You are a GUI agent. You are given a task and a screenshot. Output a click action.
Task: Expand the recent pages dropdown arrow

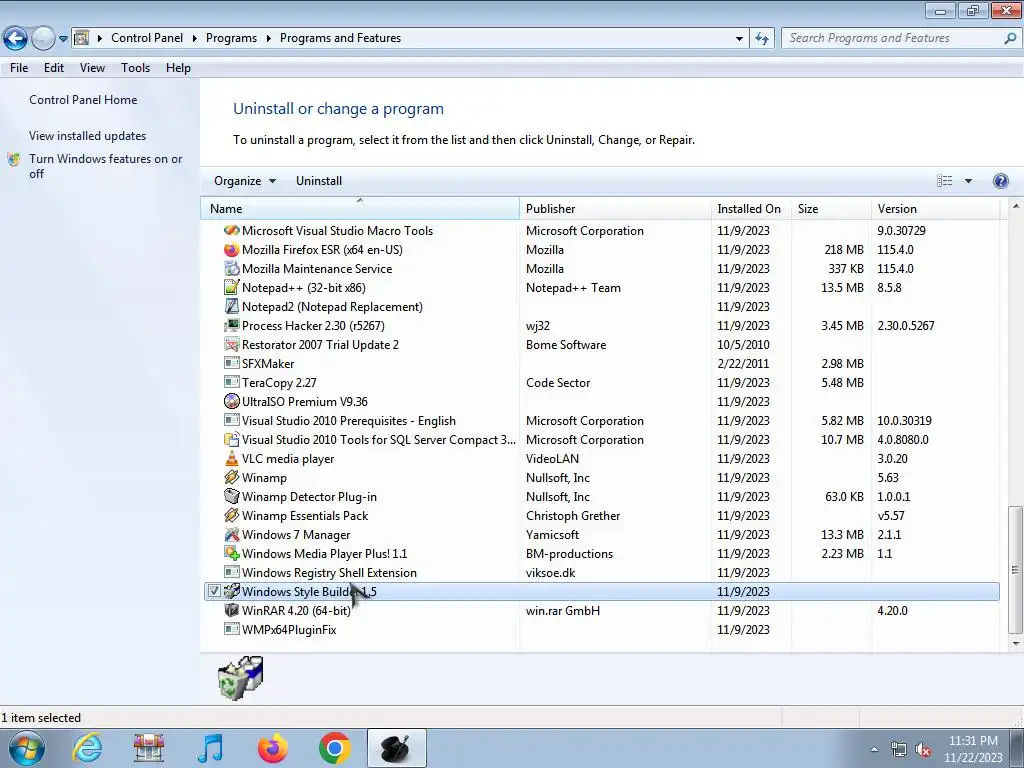63,39
